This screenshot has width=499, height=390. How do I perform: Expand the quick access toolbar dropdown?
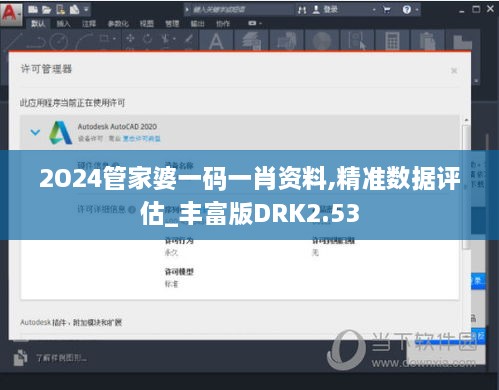pos(86,10)
